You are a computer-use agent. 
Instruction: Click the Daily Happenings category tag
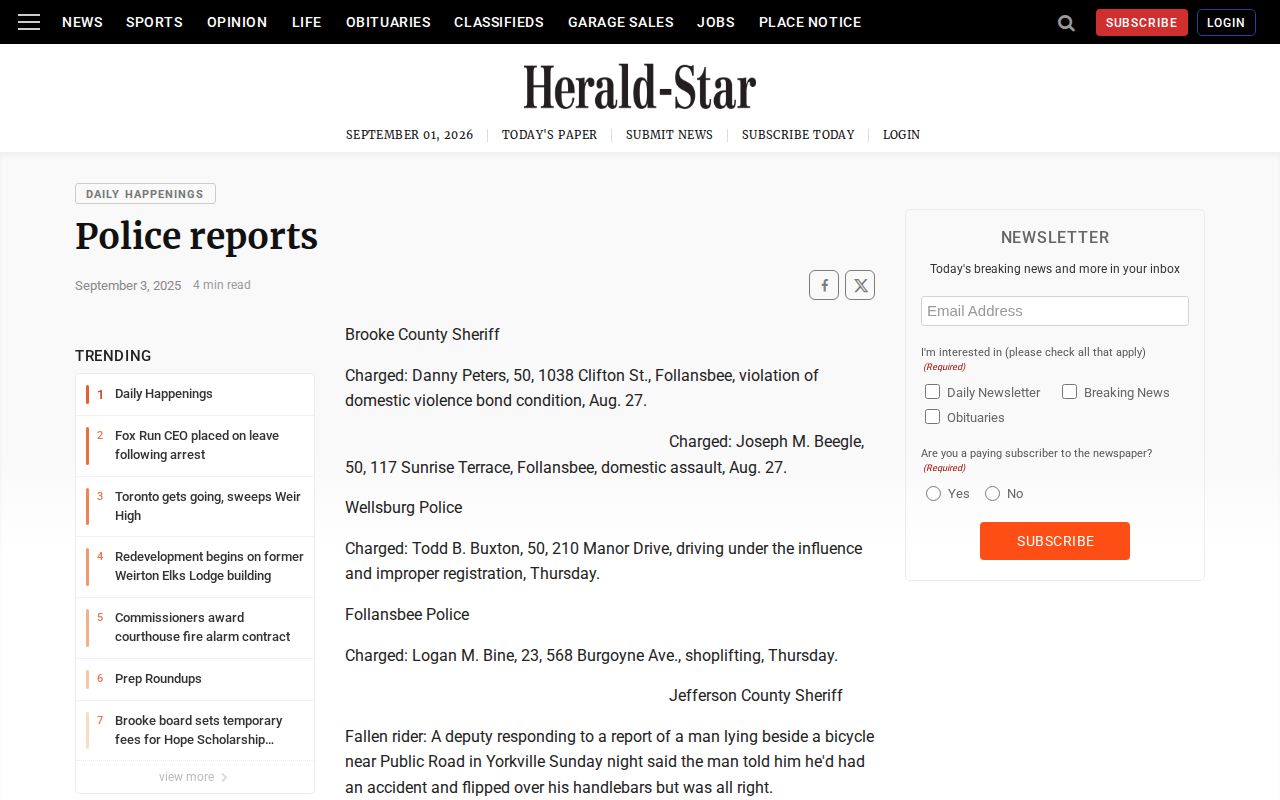pyautogui.click(x=145, y=194)
